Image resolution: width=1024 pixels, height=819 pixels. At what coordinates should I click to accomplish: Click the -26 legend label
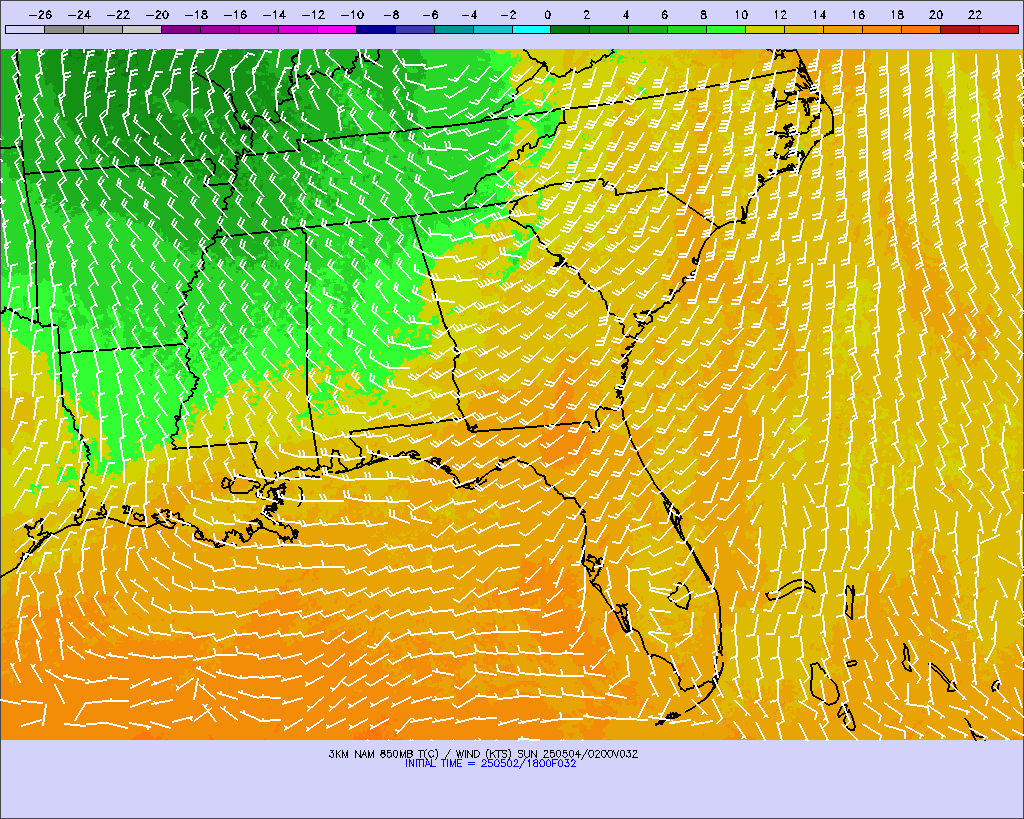40,15
